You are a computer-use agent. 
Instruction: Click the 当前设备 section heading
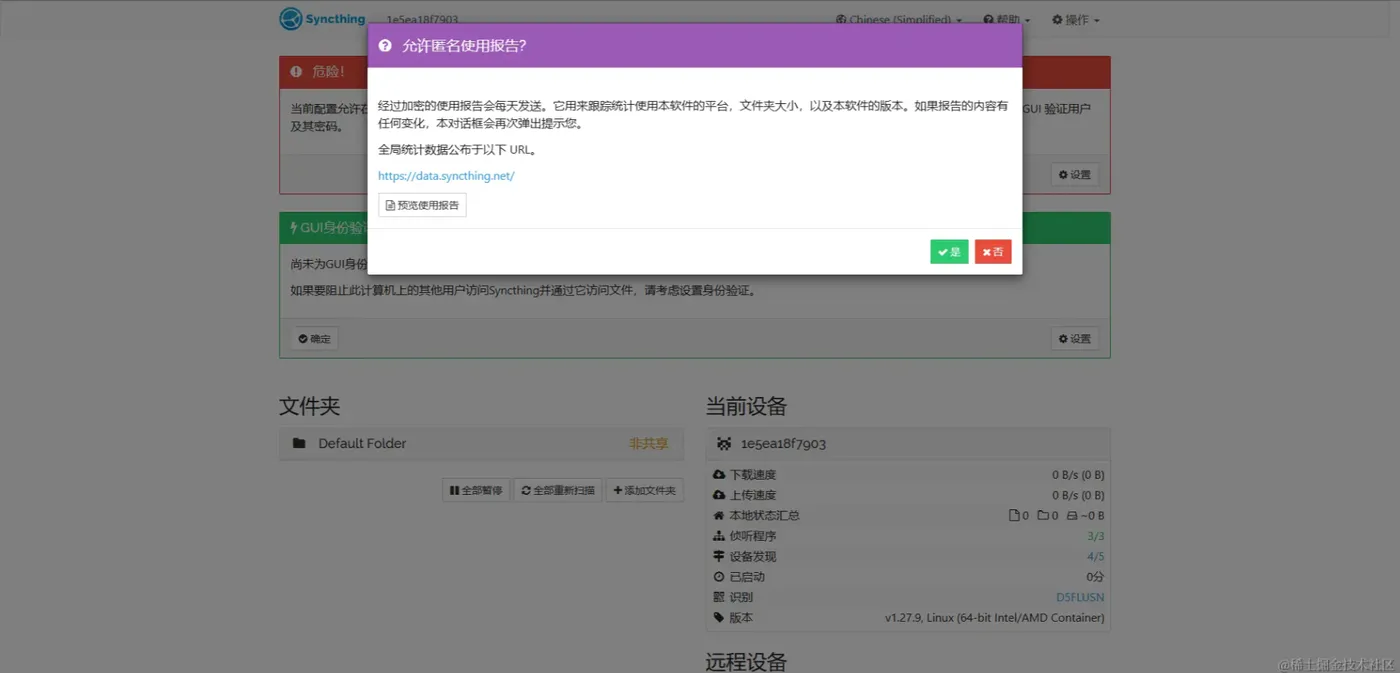(747, 406)
